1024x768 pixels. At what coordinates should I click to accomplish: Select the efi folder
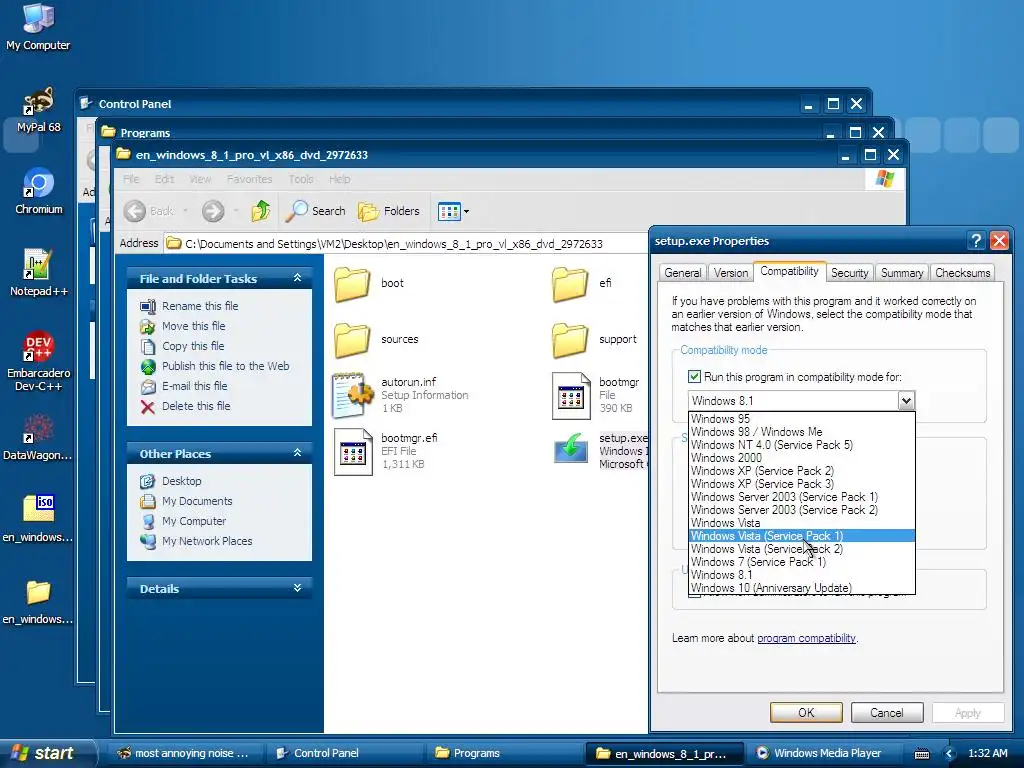tap(583, 283)
